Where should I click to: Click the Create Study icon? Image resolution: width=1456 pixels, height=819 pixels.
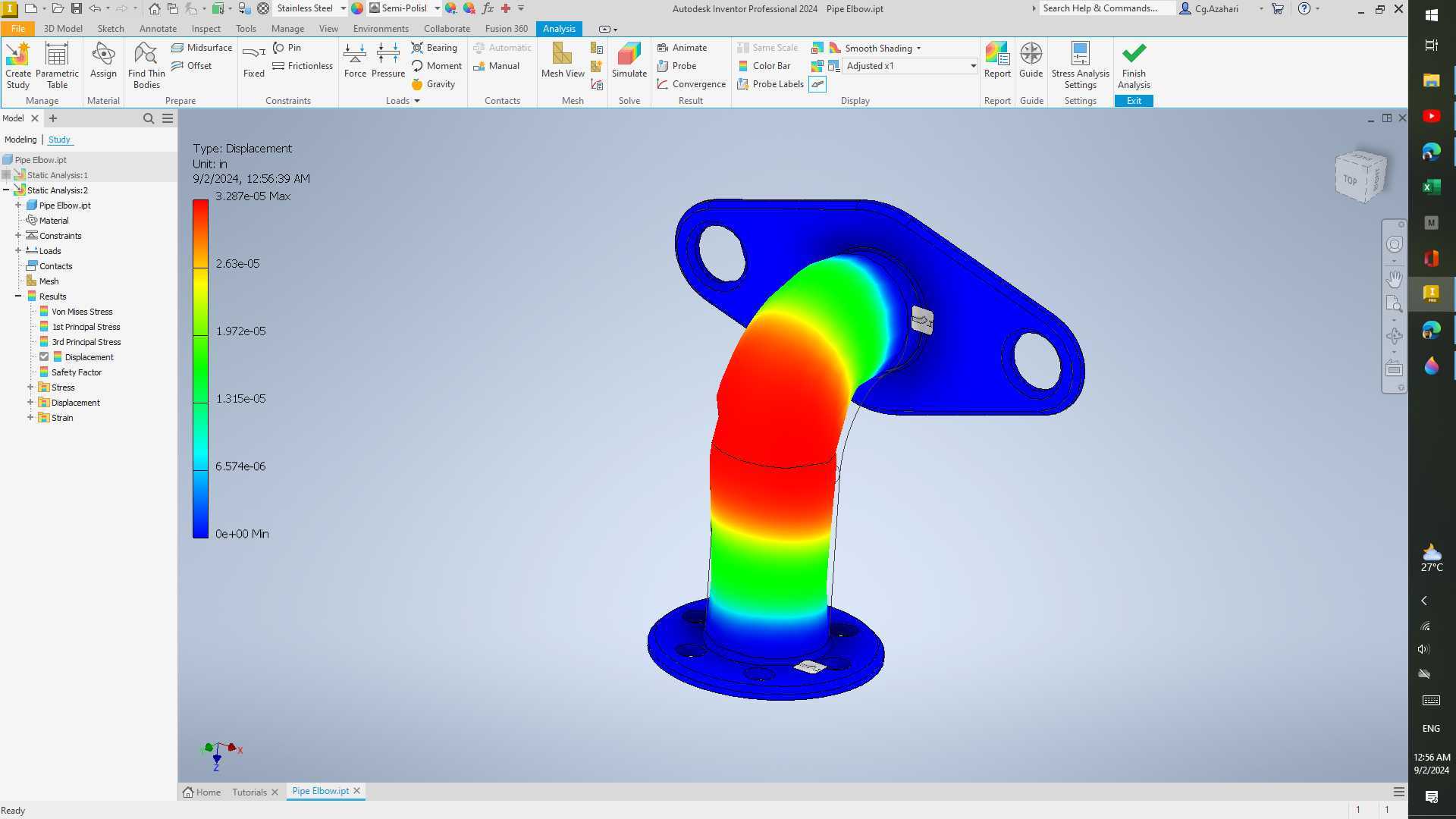(x=18, y=65)
